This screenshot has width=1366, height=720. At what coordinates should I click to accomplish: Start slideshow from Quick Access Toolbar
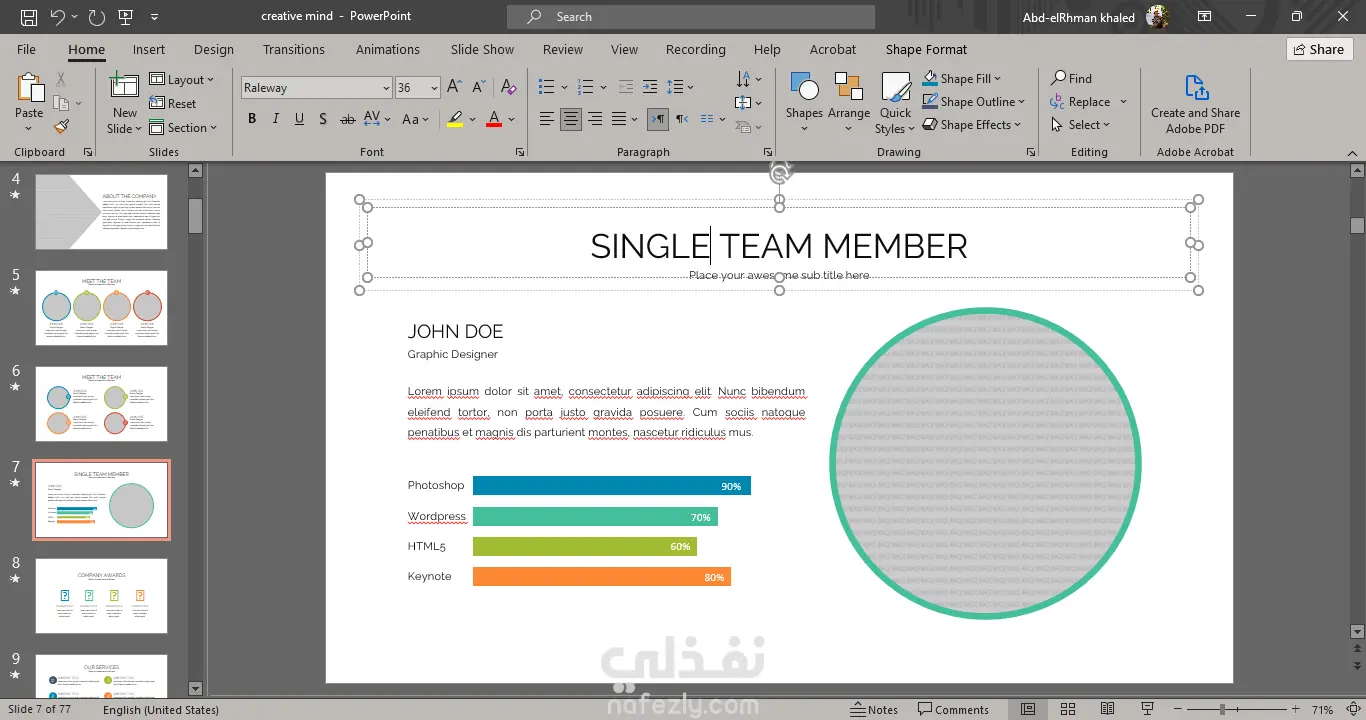(125, 17)
